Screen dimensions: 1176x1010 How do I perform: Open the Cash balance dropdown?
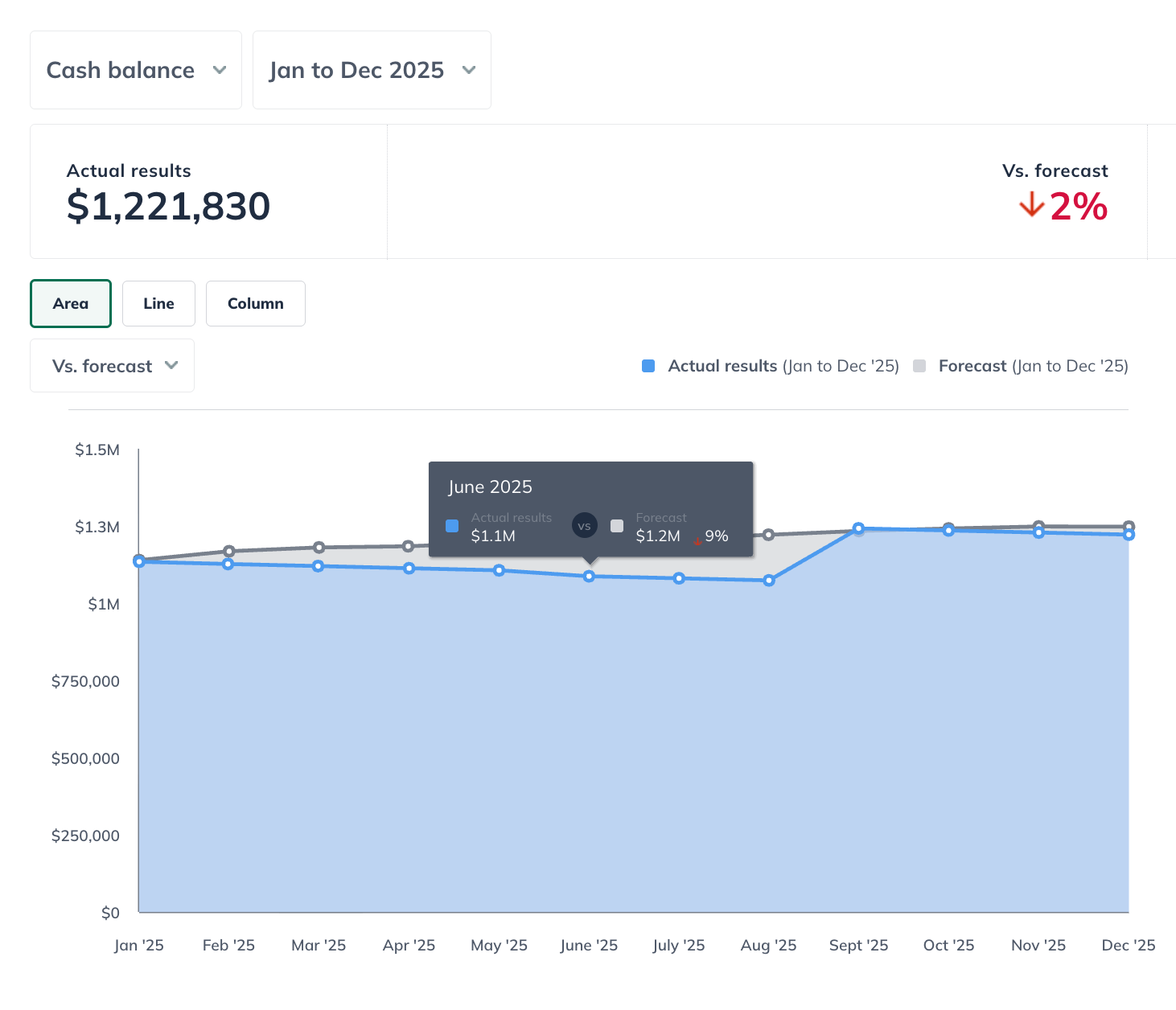[x=136, y=70]
